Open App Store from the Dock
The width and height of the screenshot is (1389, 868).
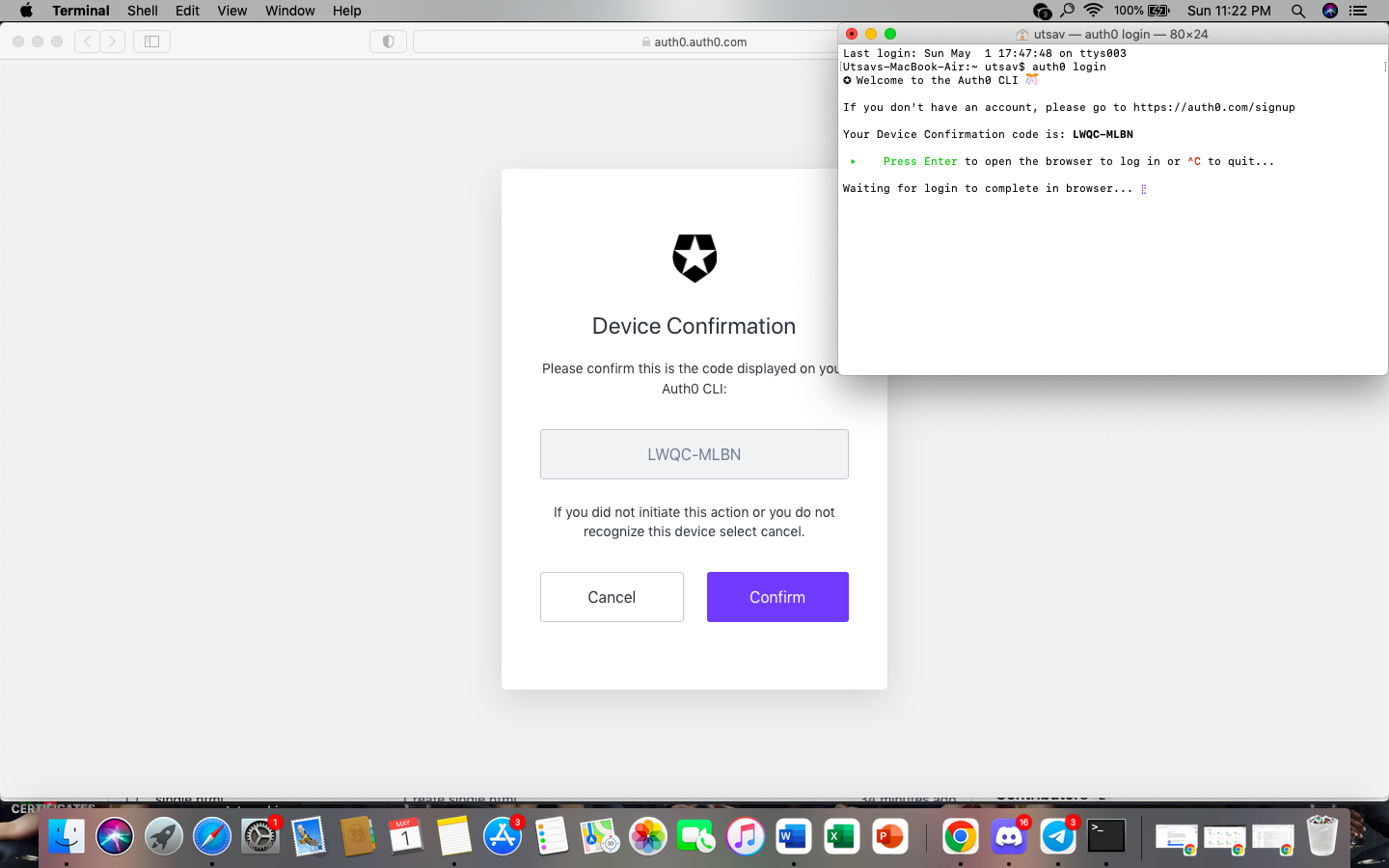coord(503,836)
